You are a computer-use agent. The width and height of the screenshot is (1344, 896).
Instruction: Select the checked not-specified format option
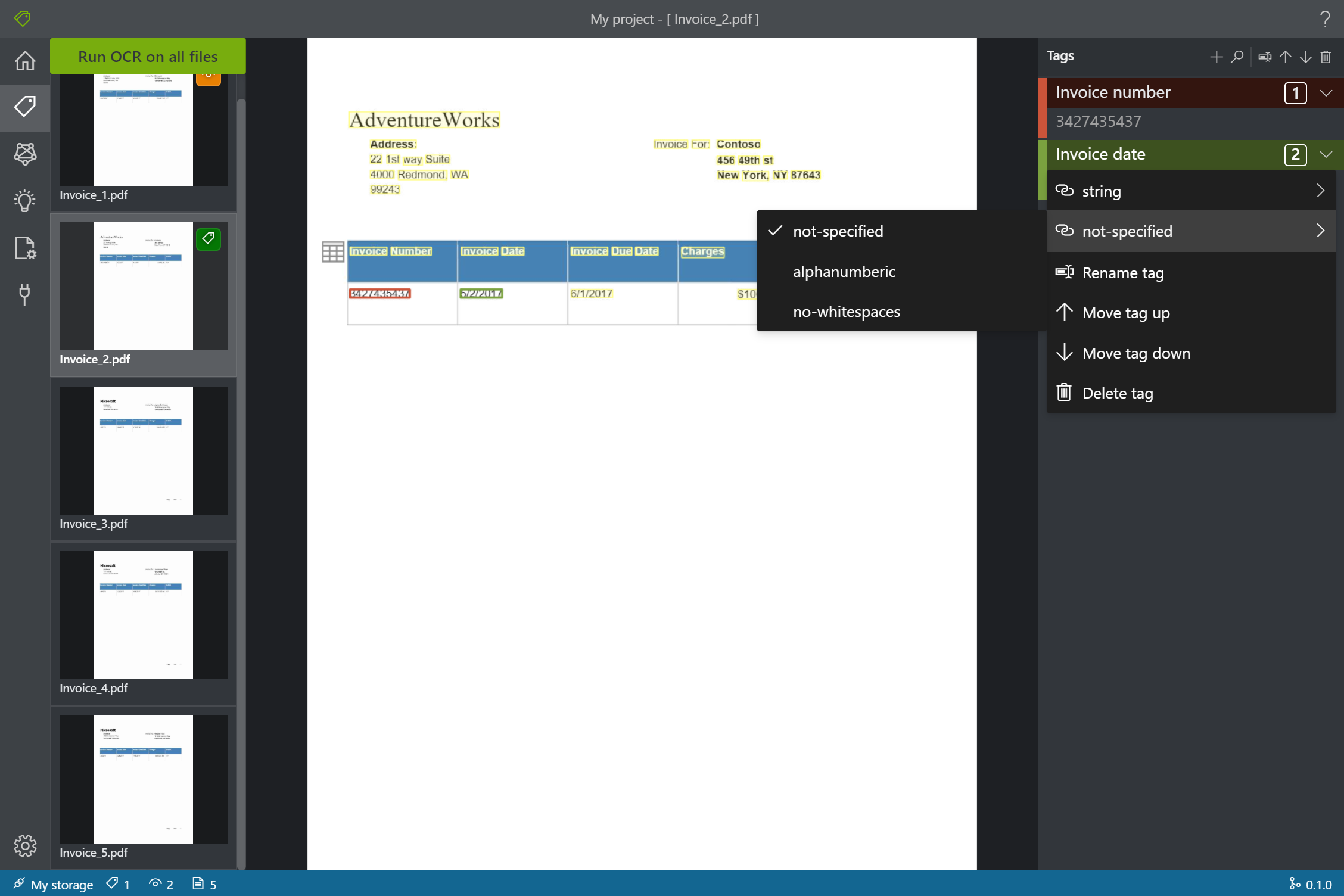838,231
